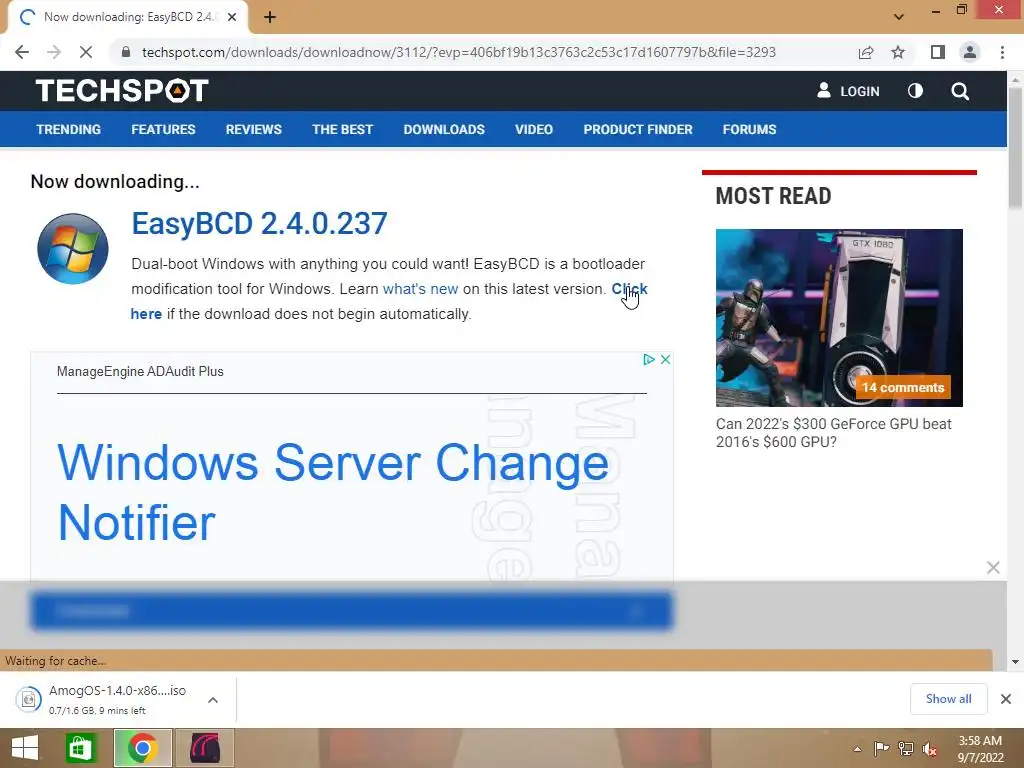Click the page vertical scrollbar thumb
The image size is (1024, 768).
(1015, 147)
